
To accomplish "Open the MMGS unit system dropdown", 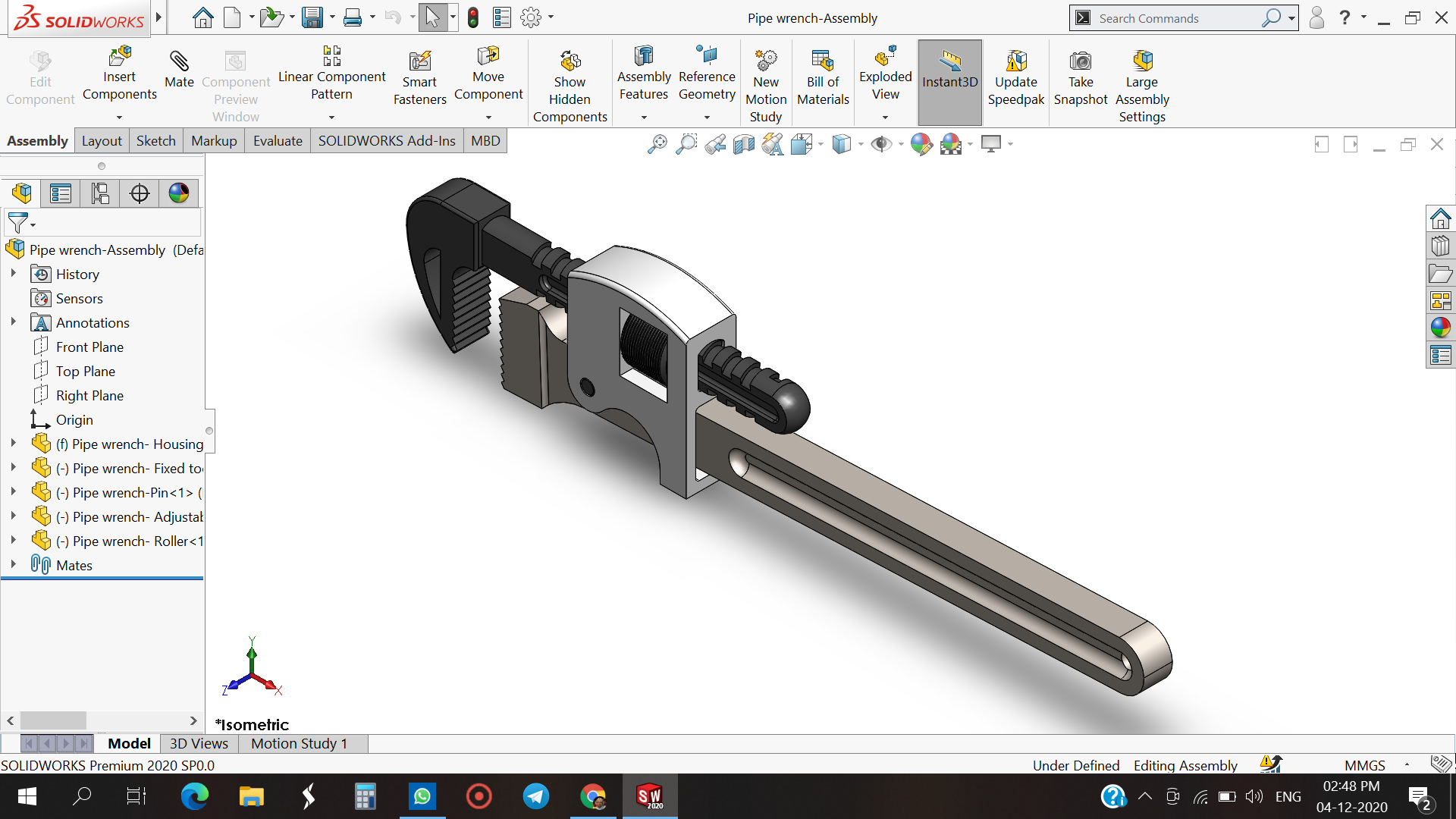I will point(1407,765).
